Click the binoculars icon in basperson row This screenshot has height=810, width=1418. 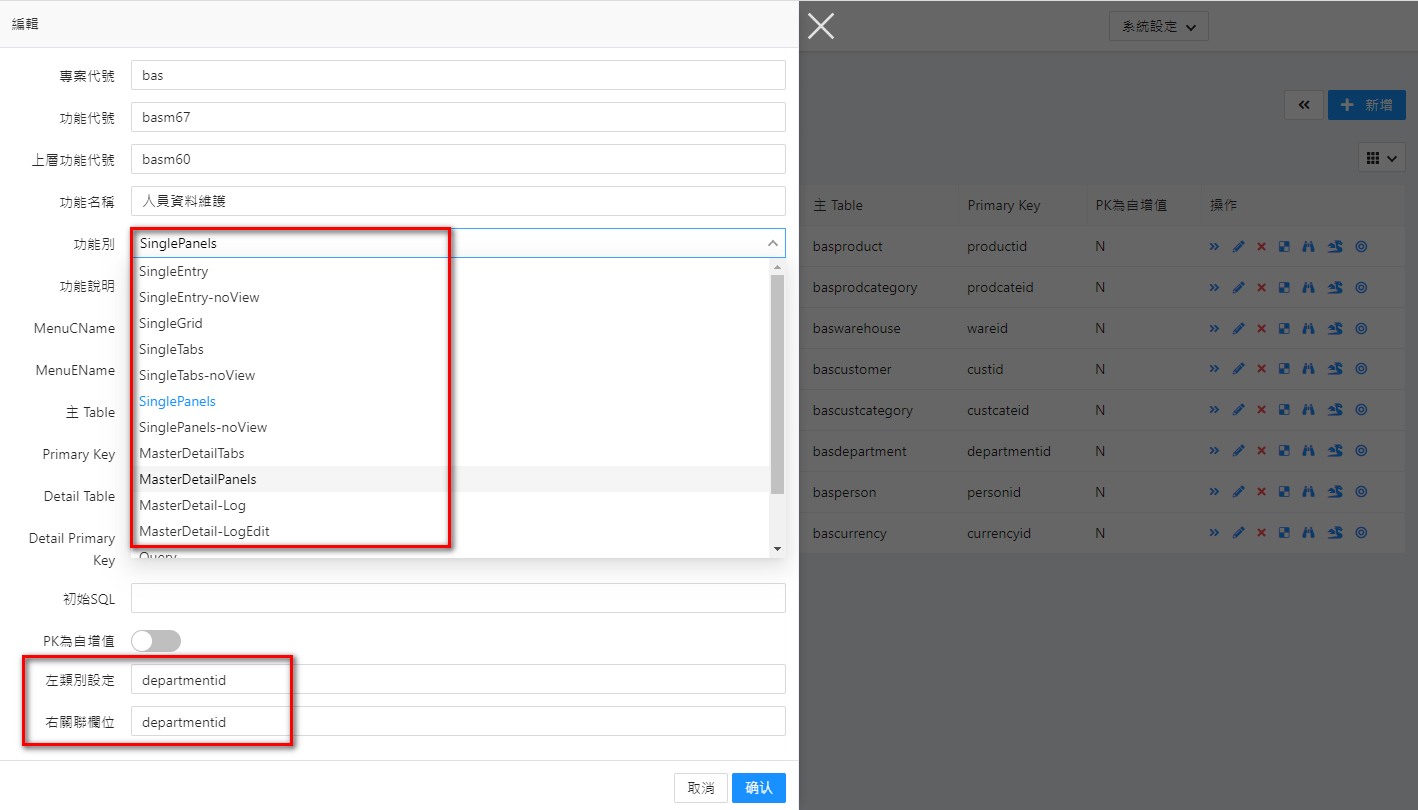[1308, 492]
